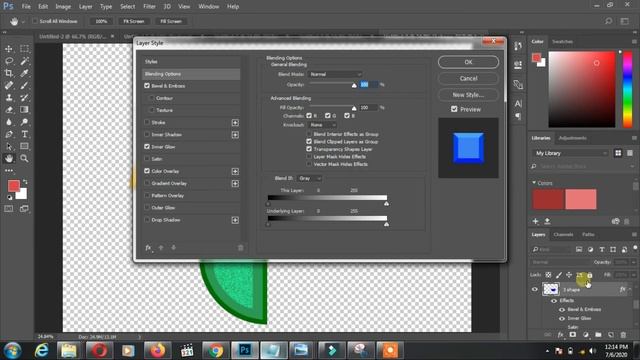
Task: Click the new layer icon in Layers panel
Action: tap(611, 335)
